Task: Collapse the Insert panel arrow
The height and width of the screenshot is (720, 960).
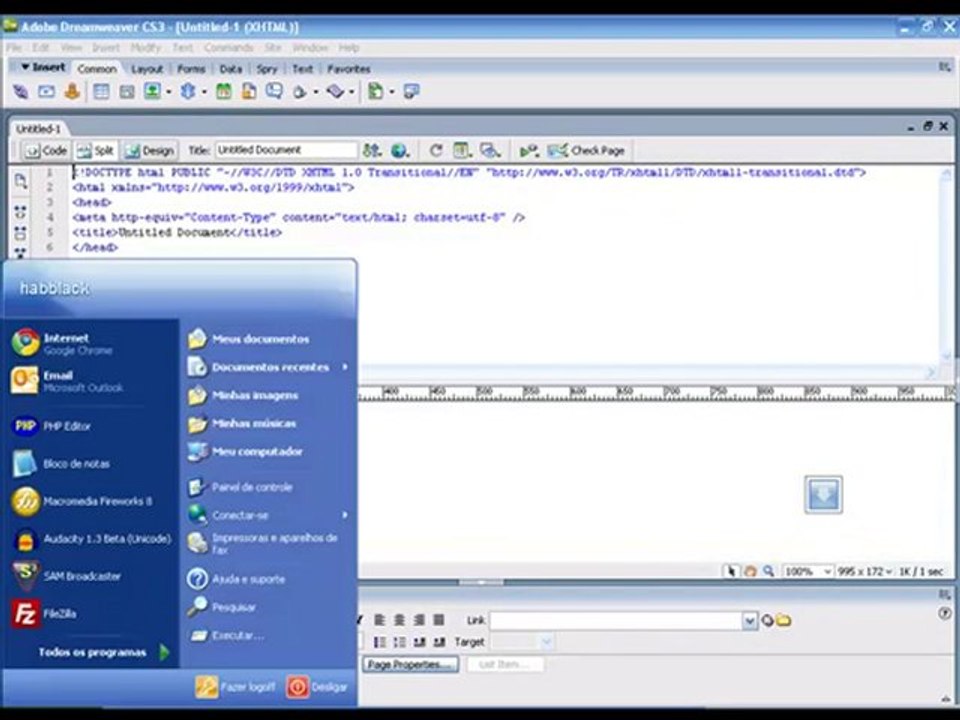Action: pos(25,67)
